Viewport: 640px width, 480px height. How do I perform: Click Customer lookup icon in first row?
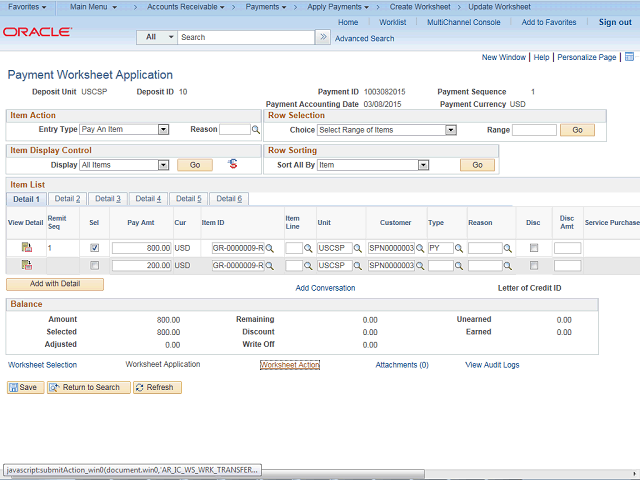point(421,248)
